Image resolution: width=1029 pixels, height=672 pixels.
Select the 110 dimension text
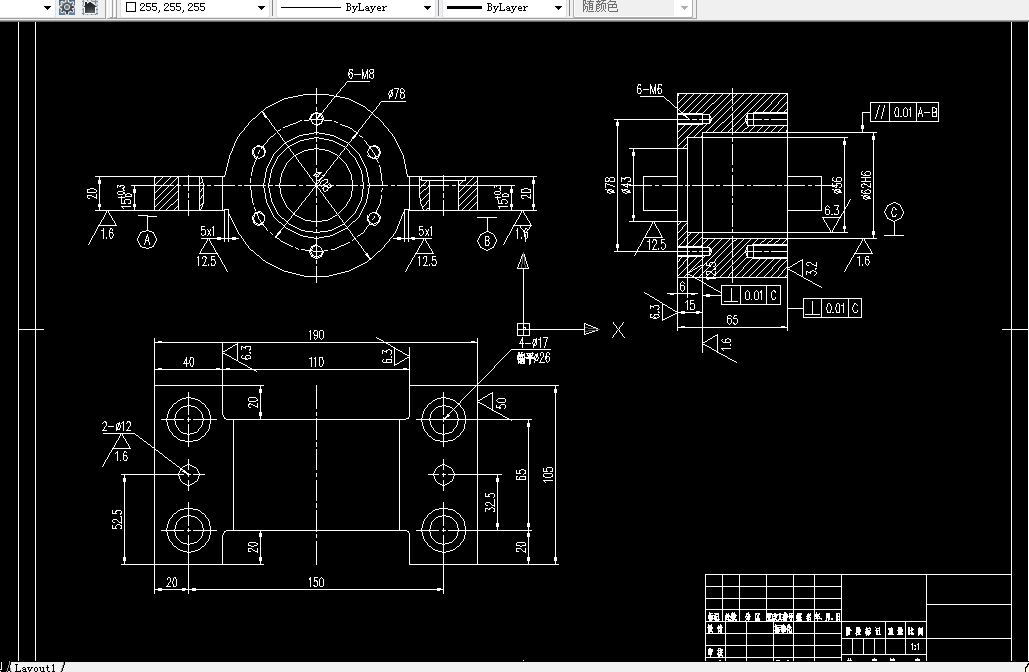tap(316, 362)
